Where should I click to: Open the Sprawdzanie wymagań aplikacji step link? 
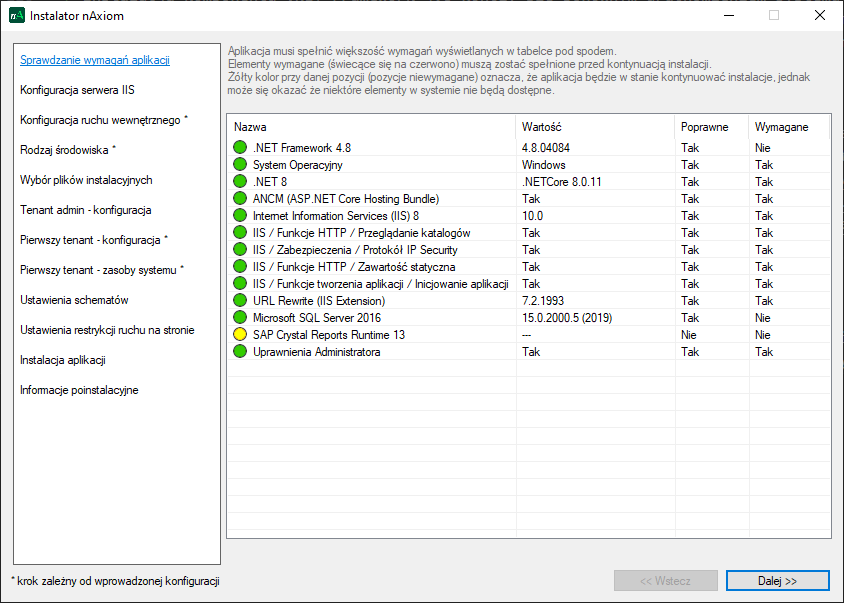point(95,60)
